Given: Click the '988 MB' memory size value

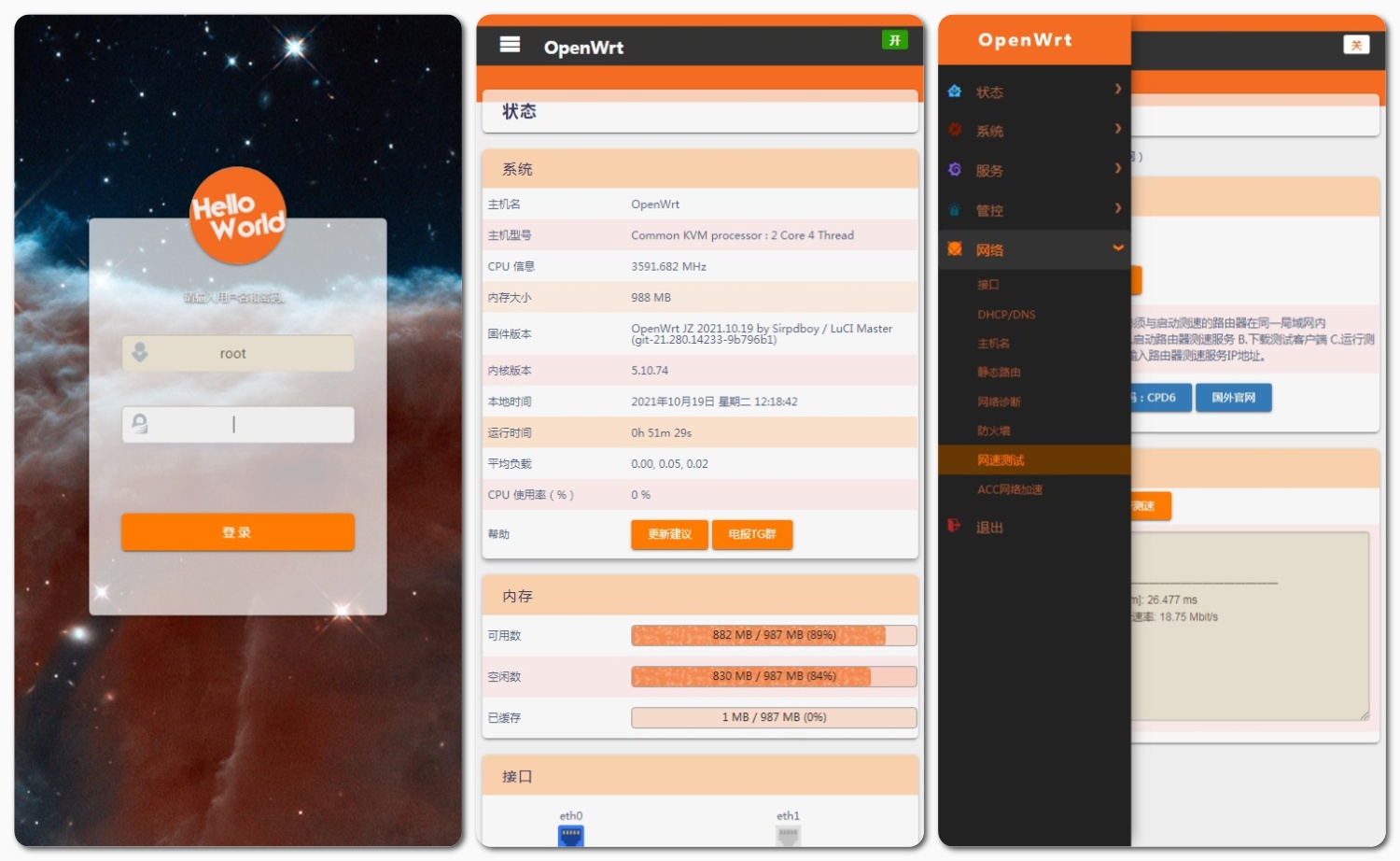Looking at the screenshot, I should [x=651, y=297].
